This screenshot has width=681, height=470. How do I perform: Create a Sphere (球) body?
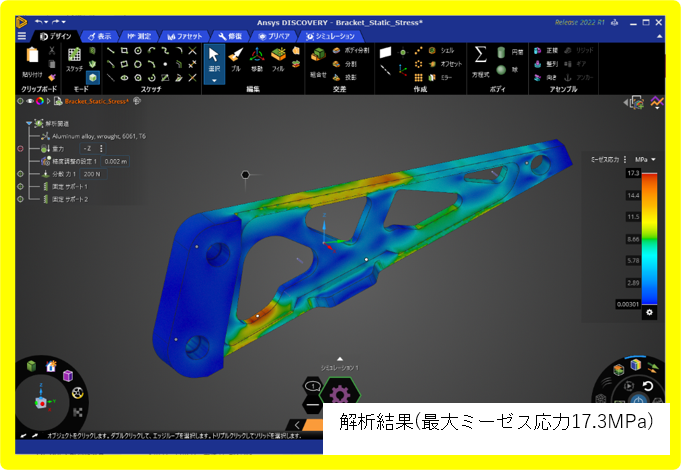point(507,70)
